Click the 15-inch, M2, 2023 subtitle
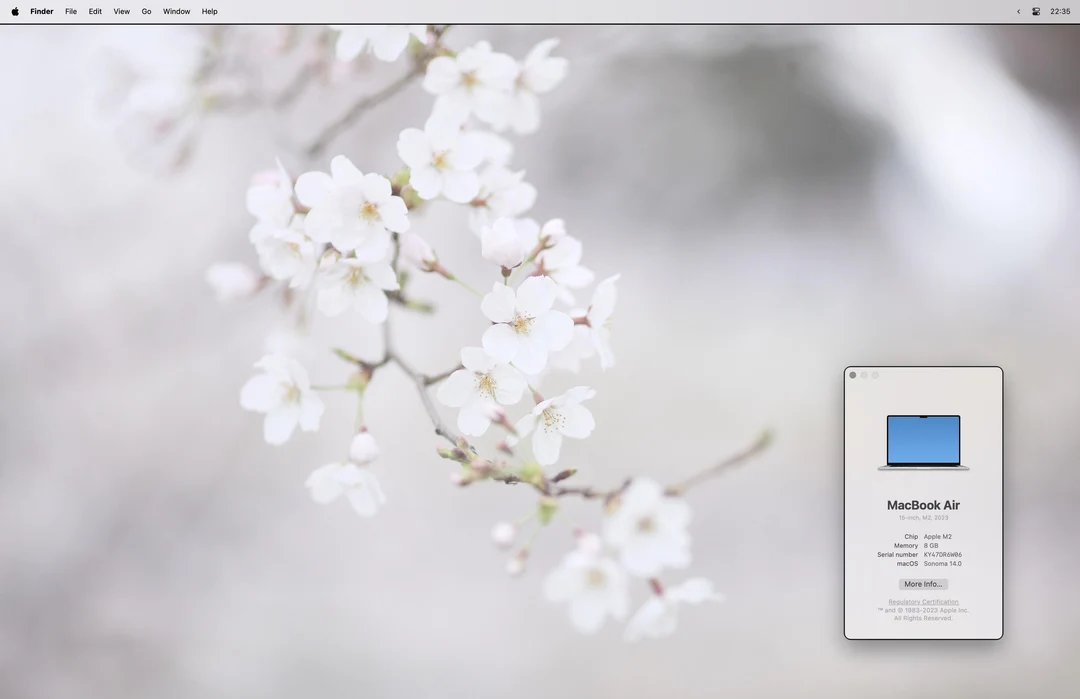The image size is (1080, 699). click(922, 517)
